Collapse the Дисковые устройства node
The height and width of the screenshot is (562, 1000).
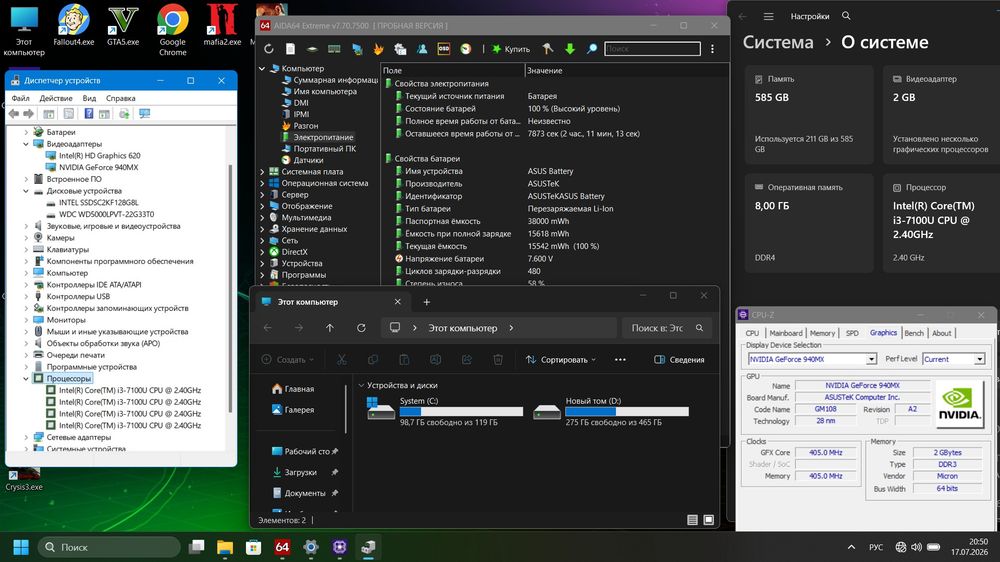(26, 191)
